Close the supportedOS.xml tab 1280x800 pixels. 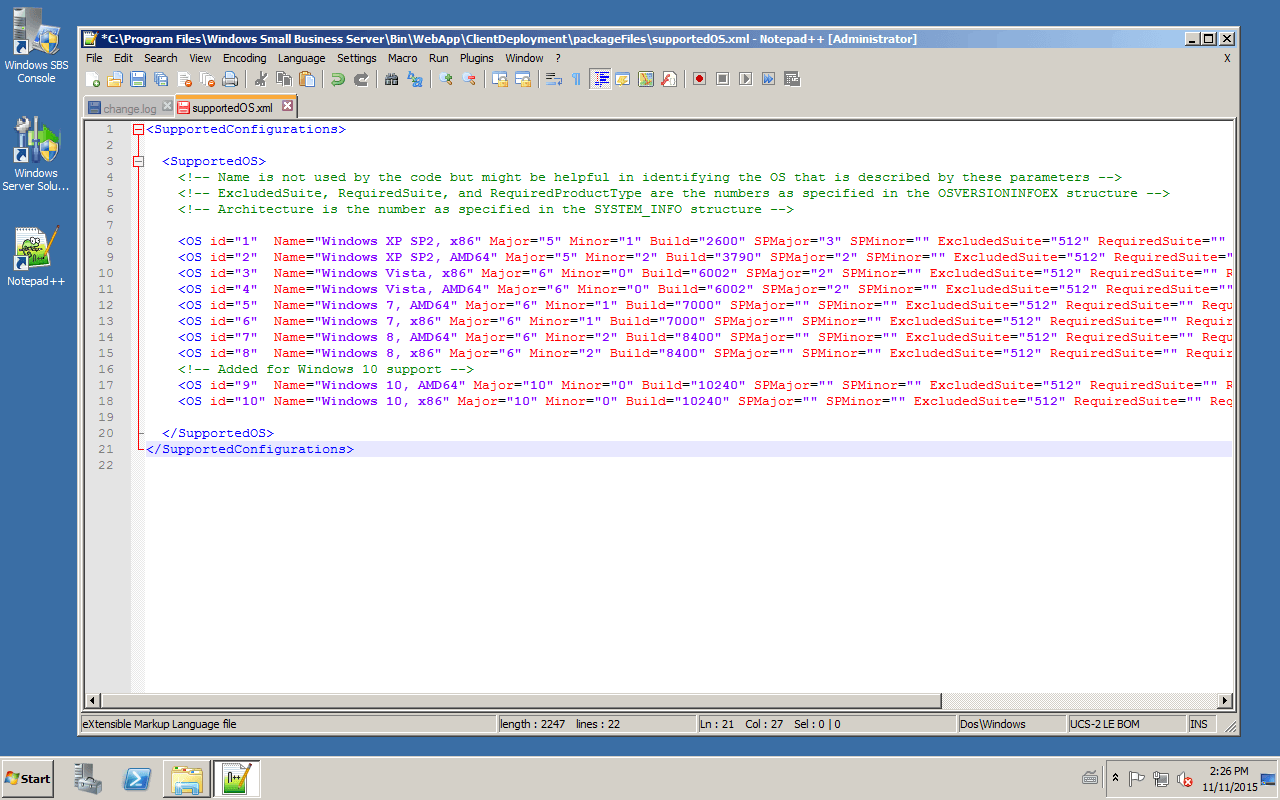click(287, 106)
